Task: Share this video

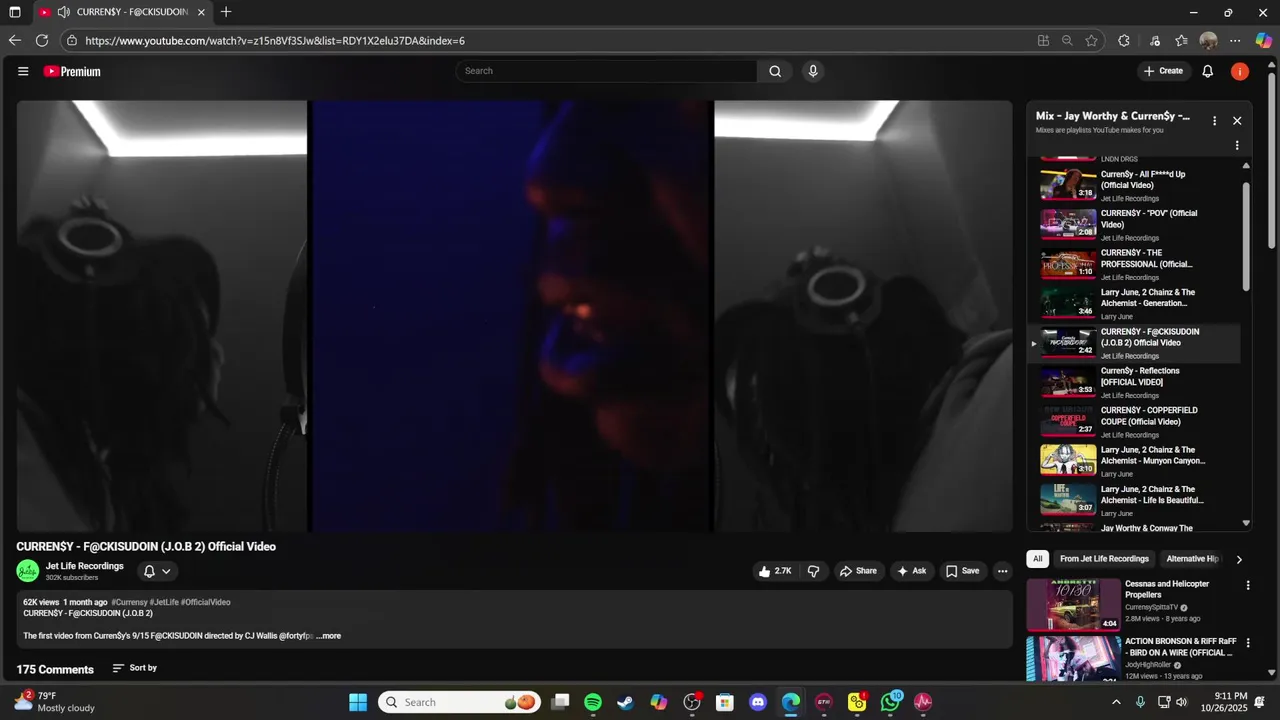Action: point(858,571)
